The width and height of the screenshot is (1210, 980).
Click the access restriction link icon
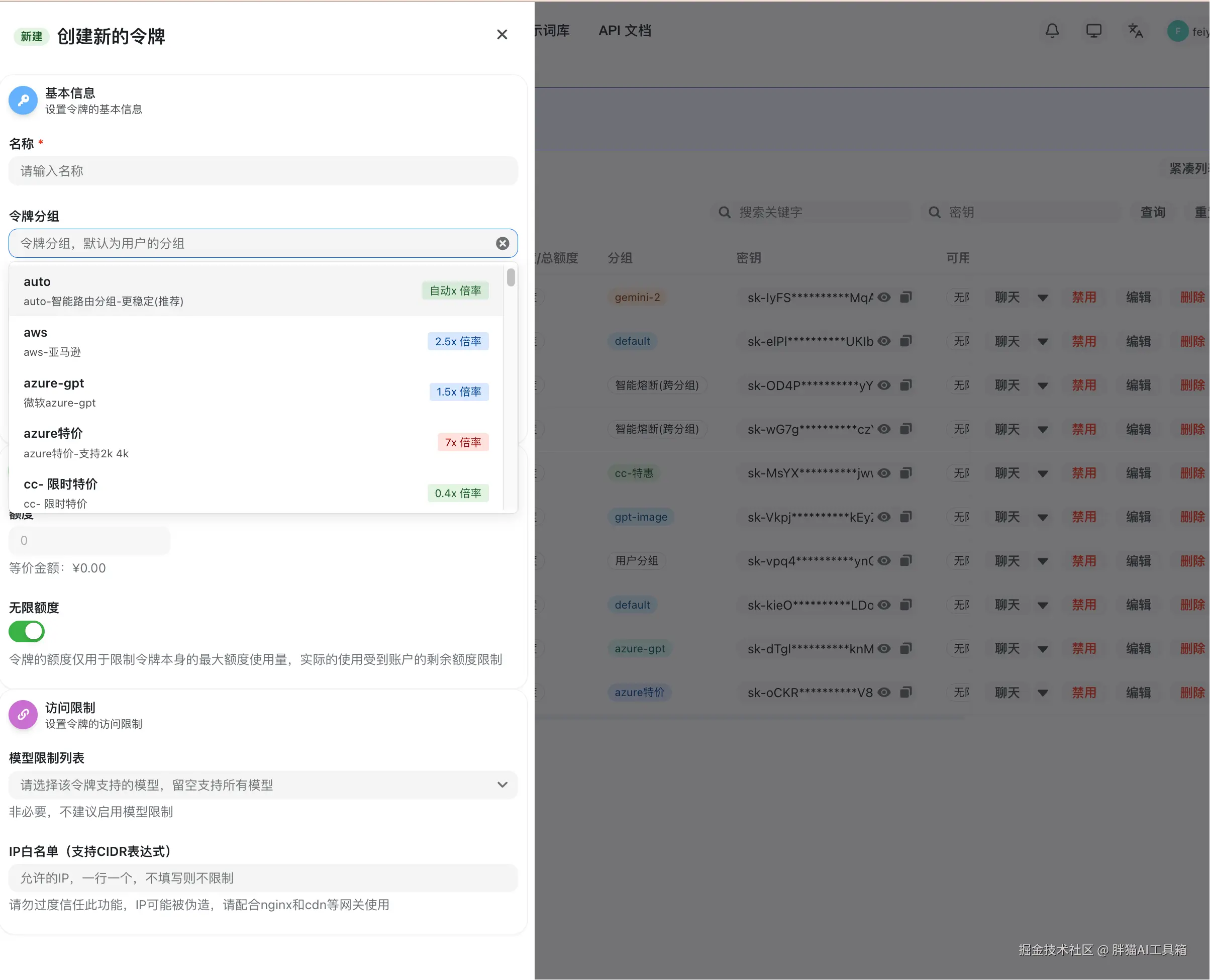click(23, 715)
